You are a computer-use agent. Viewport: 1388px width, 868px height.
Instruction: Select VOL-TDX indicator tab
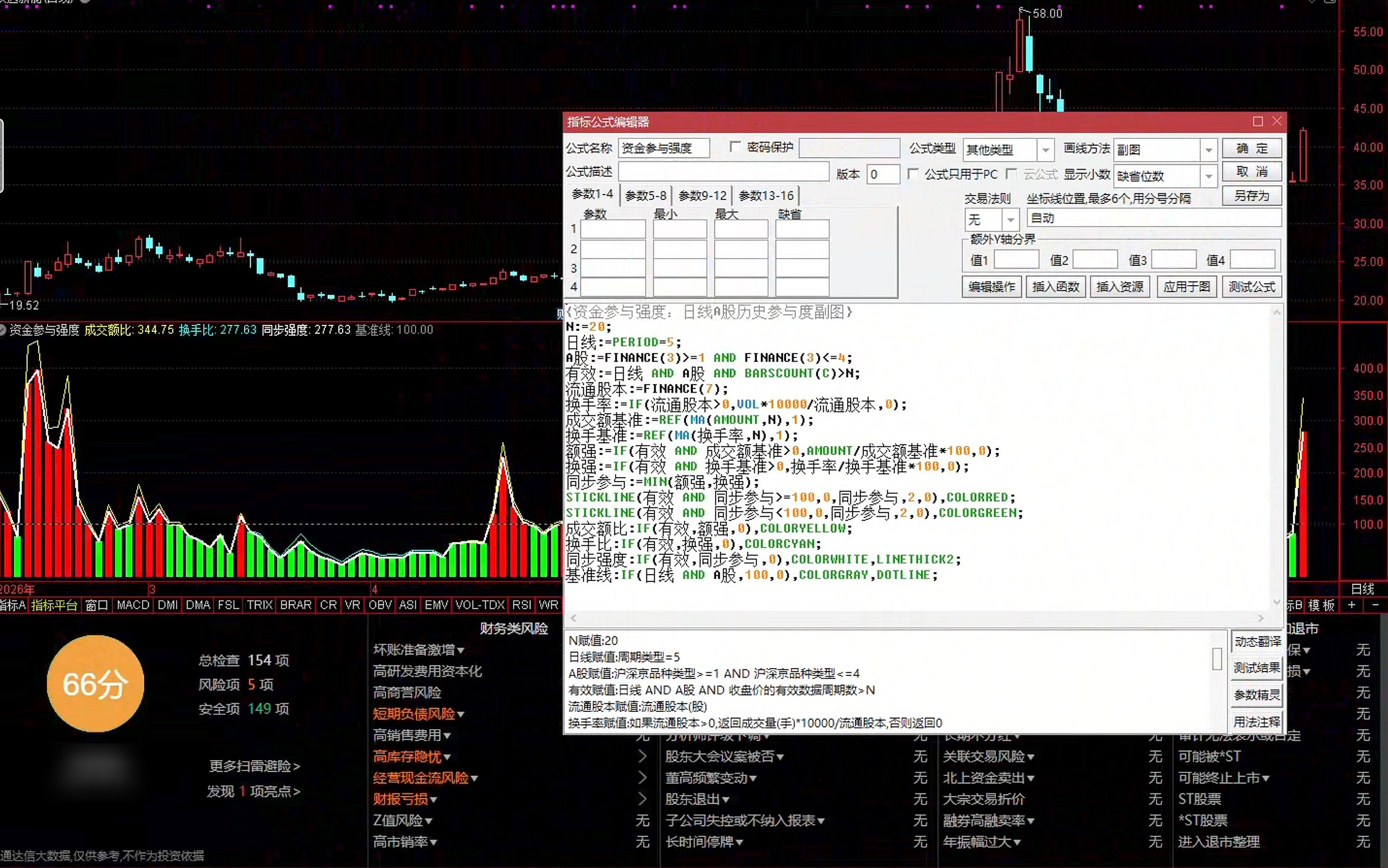pyautogui.click(x=480, y=605)
